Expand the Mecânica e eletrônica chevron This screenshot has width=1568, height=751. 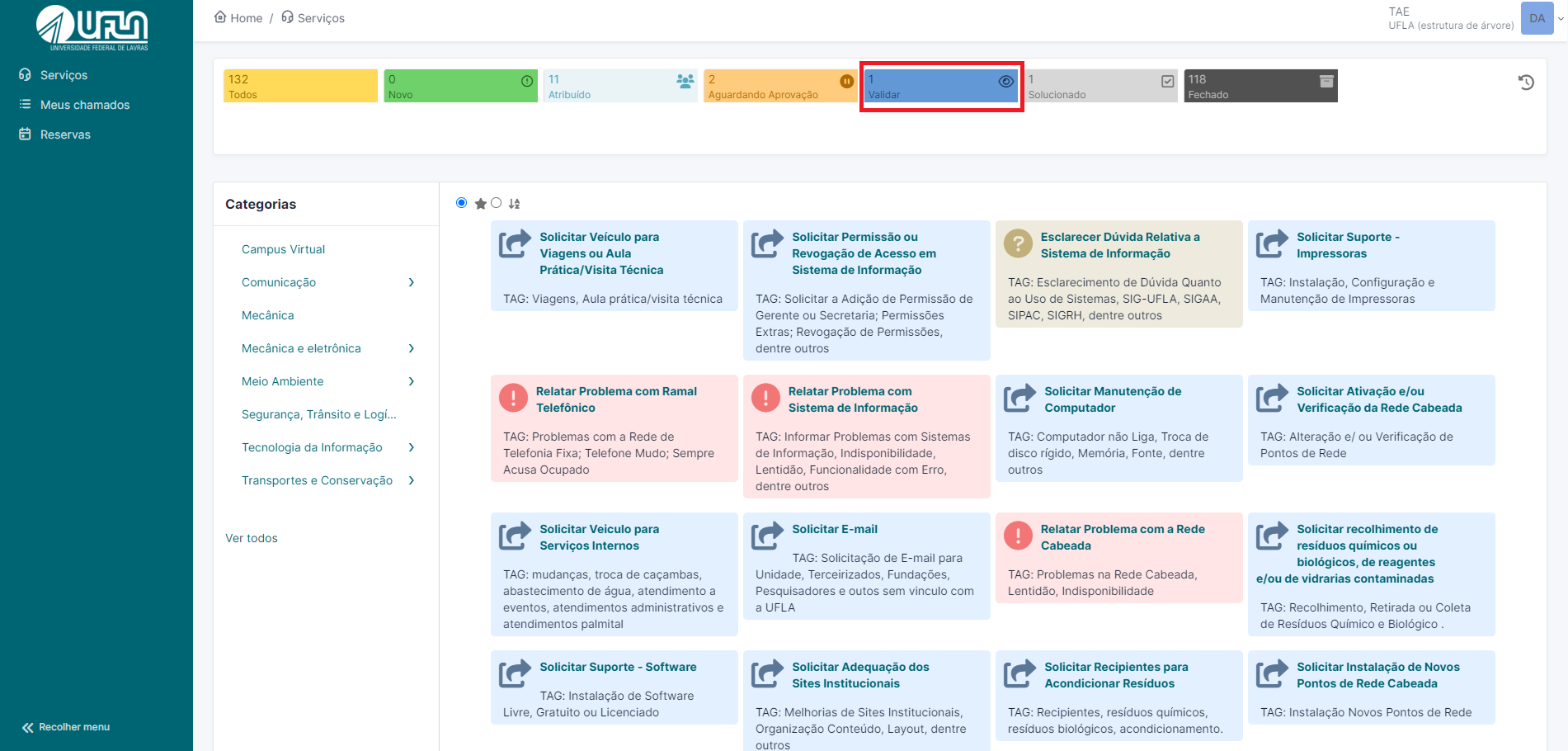click(x=412, y=348)
